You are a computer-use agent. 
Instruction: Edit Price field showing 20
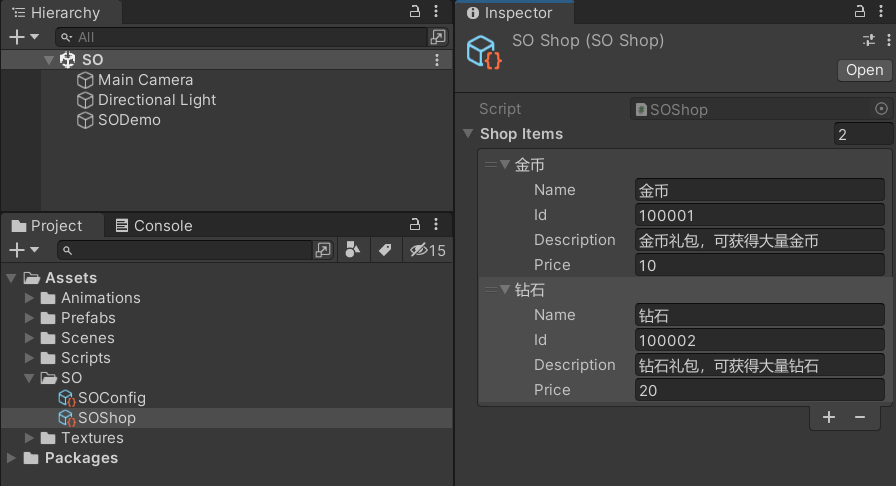[x=759, y=390]
